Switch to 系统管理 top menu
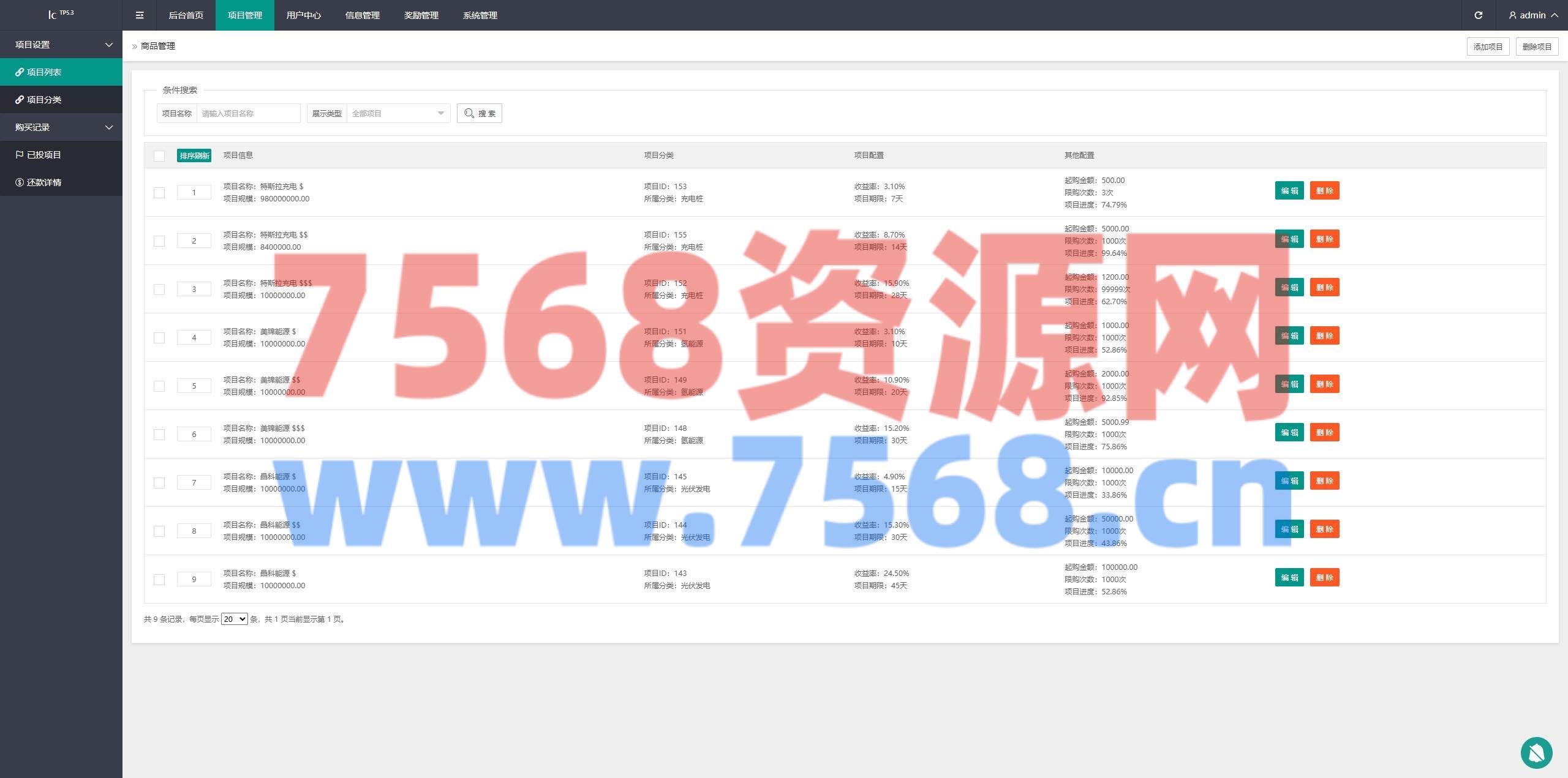This screenshot has height=778, width=1568. (480, 15)
